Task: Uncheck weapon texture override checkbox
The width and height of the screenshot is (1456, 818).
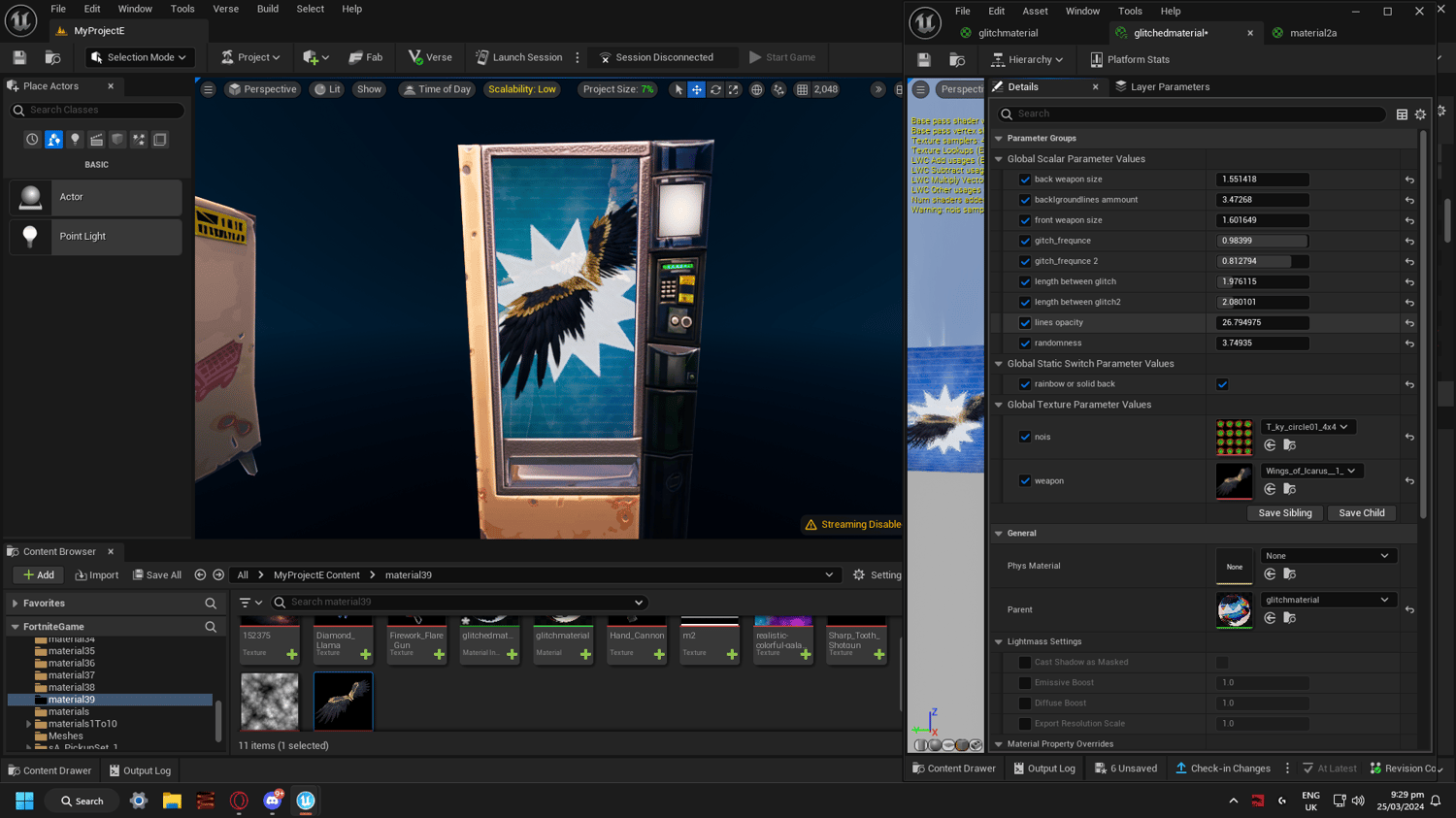Action: click(1025, 481)
